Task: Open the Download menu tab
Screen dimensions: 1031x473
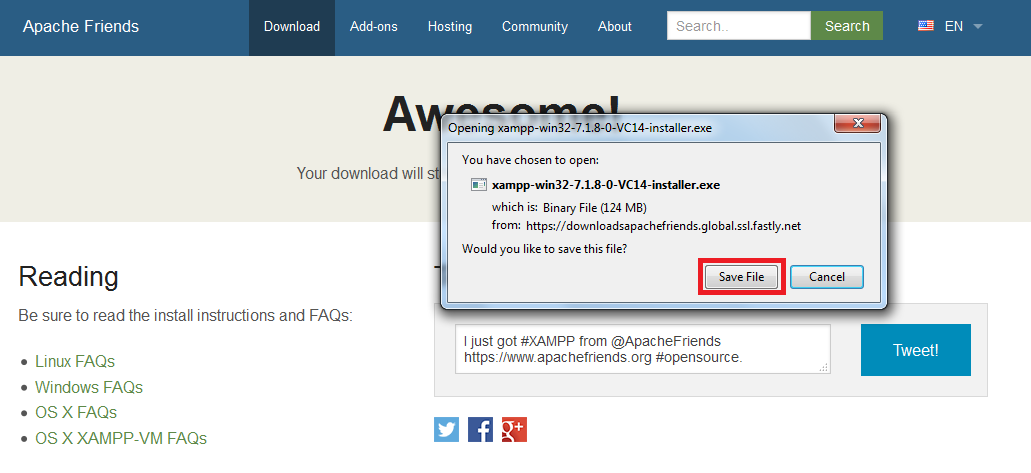Action: click(292, 27)
